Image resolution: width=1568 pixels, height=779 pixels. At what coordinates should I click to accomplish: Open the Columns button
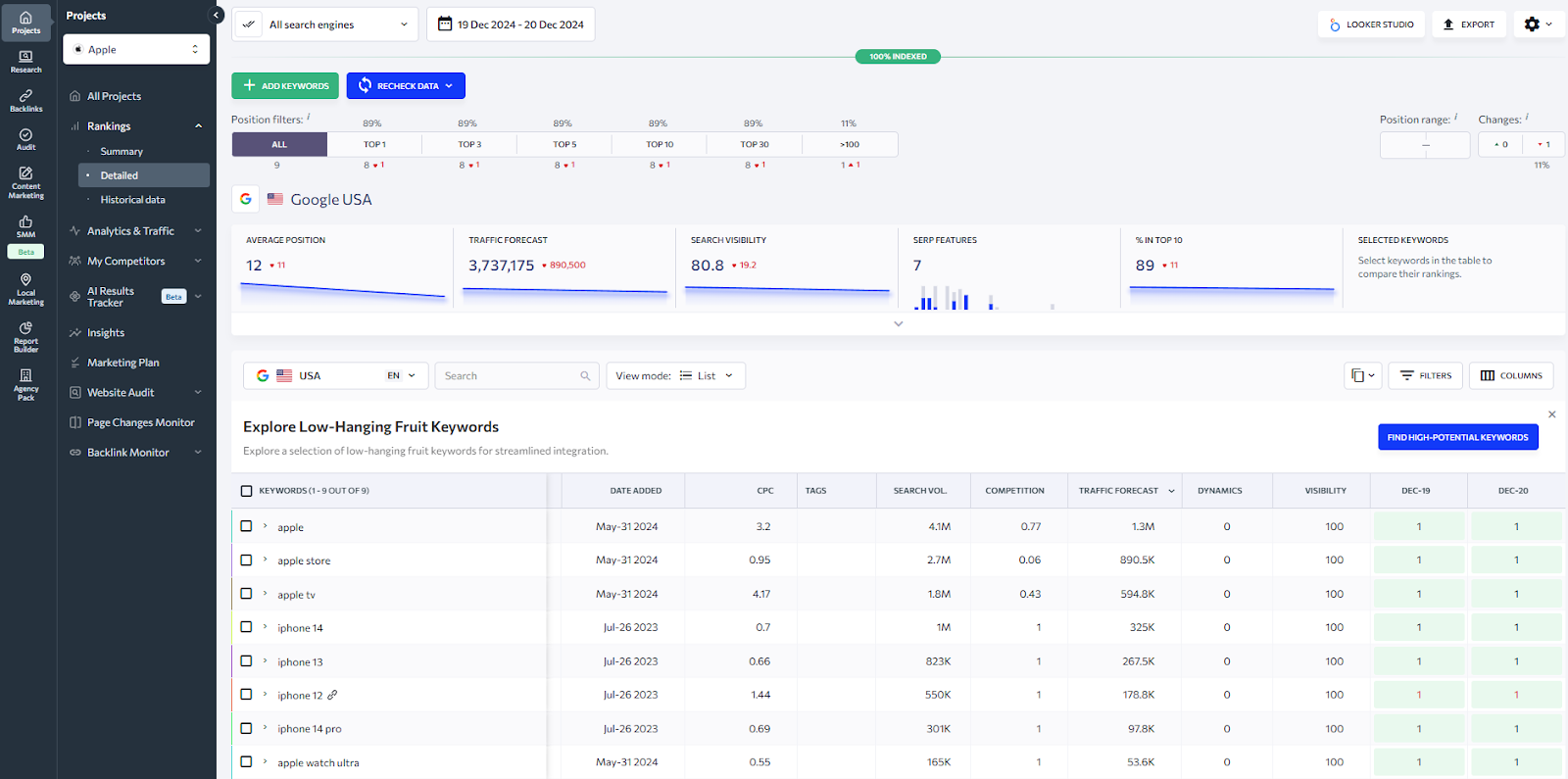(1511, 375)
